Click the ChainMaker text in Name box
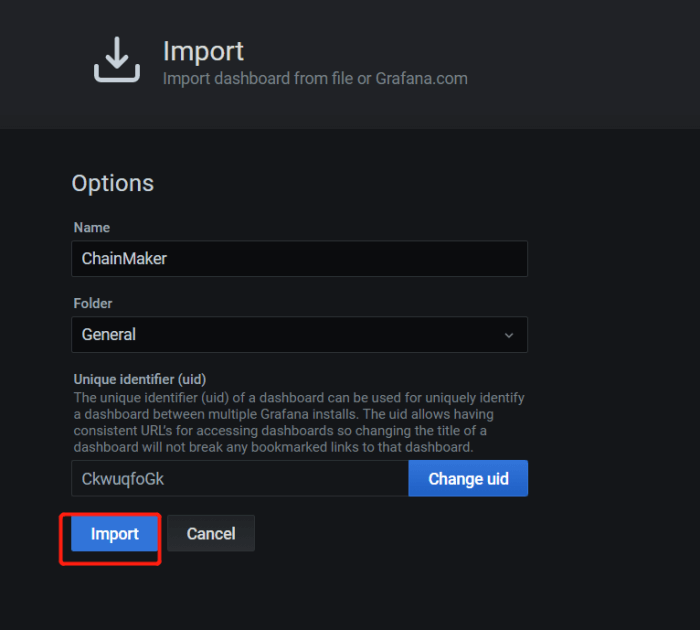Screen dimensions: 700x630 point(124,259)
